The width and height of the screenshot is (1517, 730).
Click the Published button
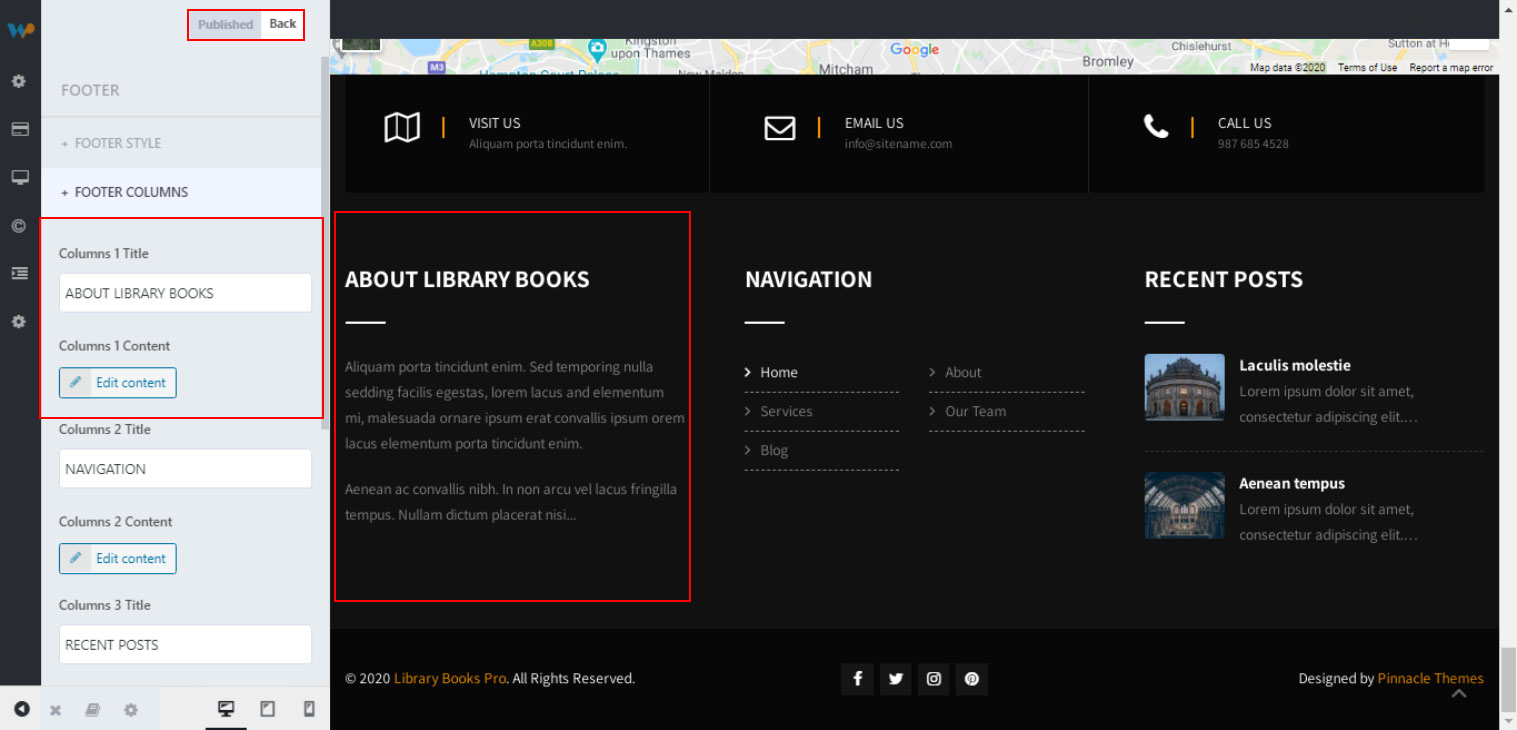coord(225,25)
